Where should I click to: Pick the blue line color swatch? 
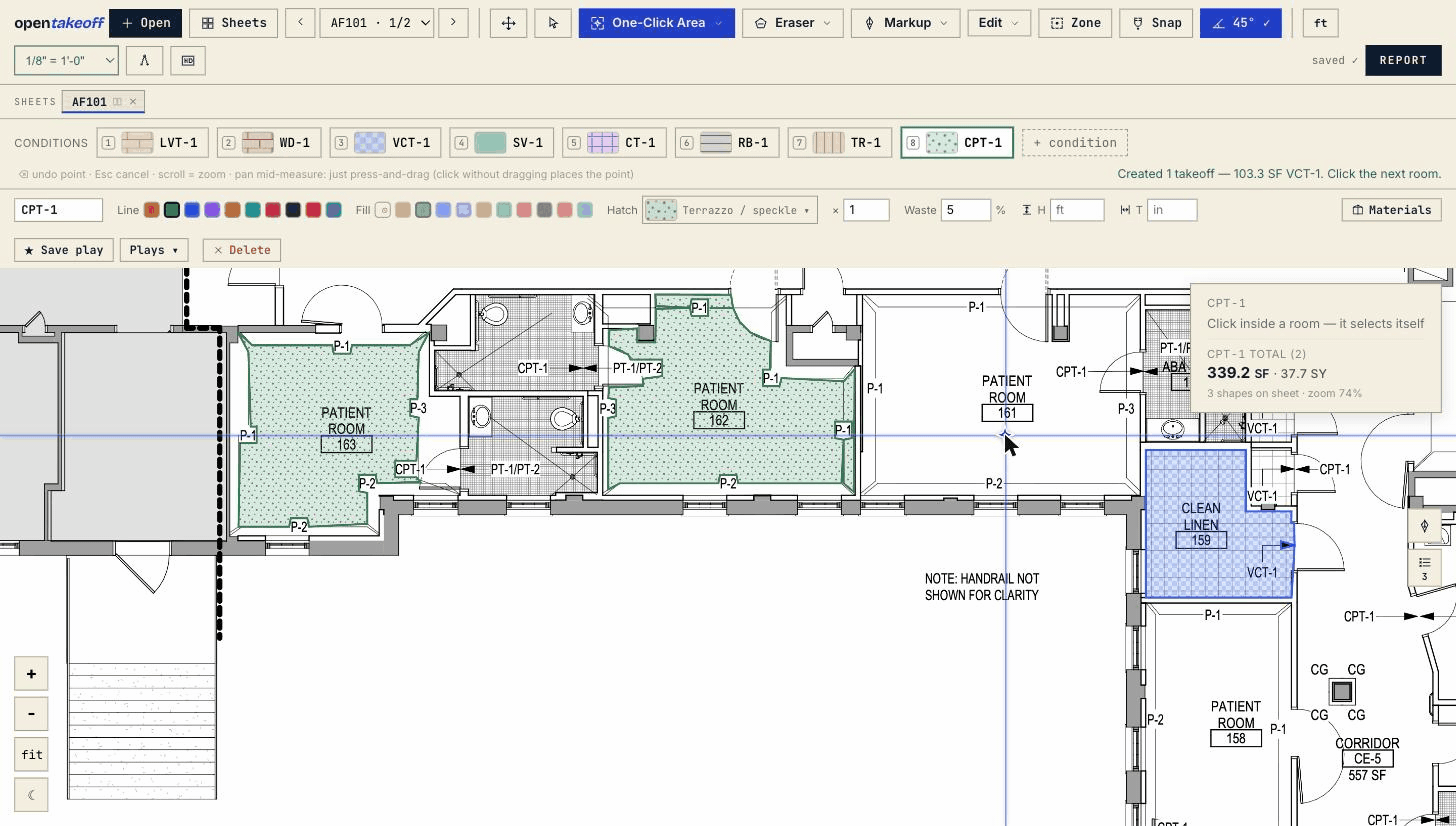[192, 210]
